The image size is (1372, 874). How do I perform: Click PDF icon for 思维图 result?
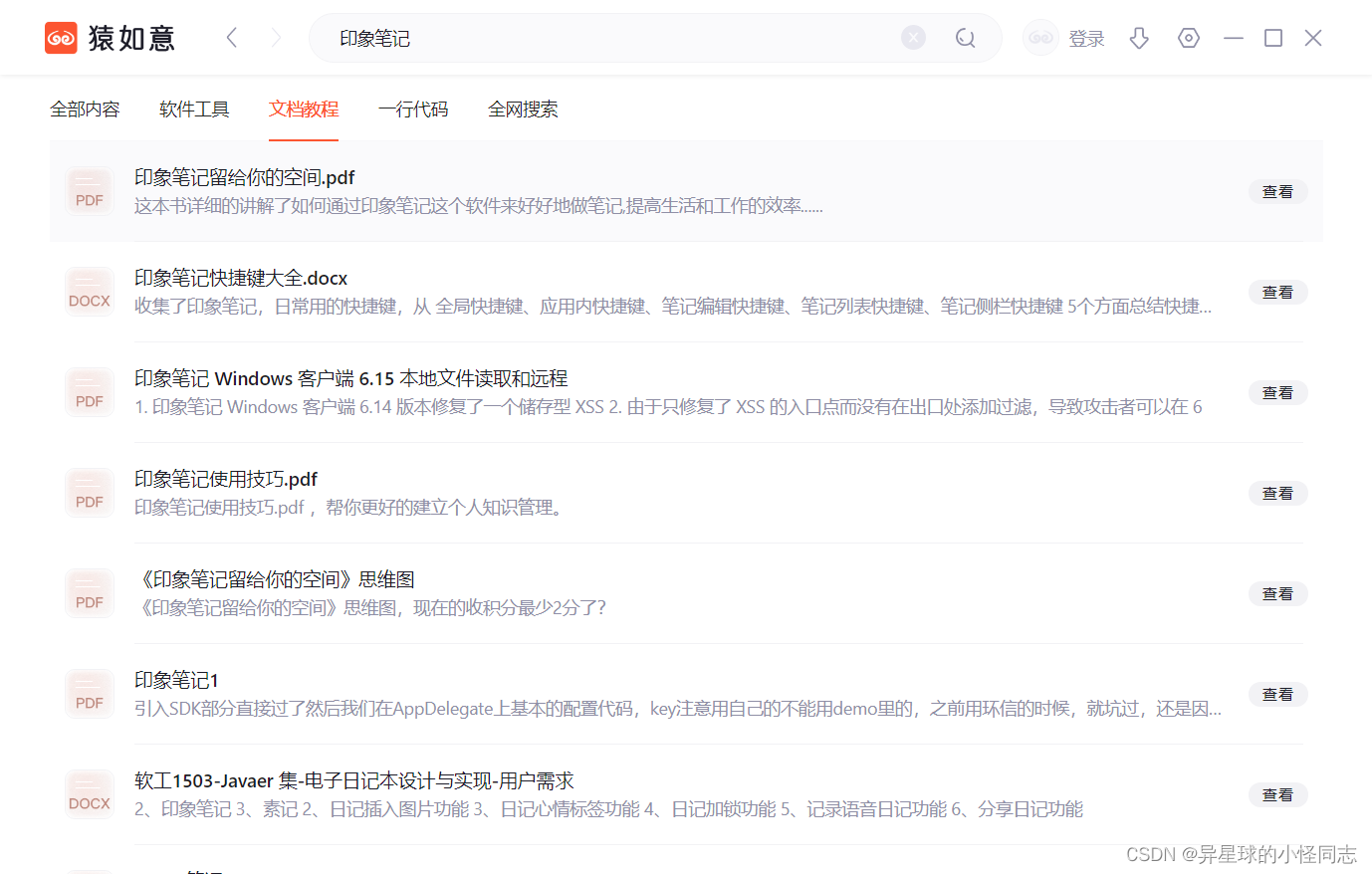click(x=90, y=593)
